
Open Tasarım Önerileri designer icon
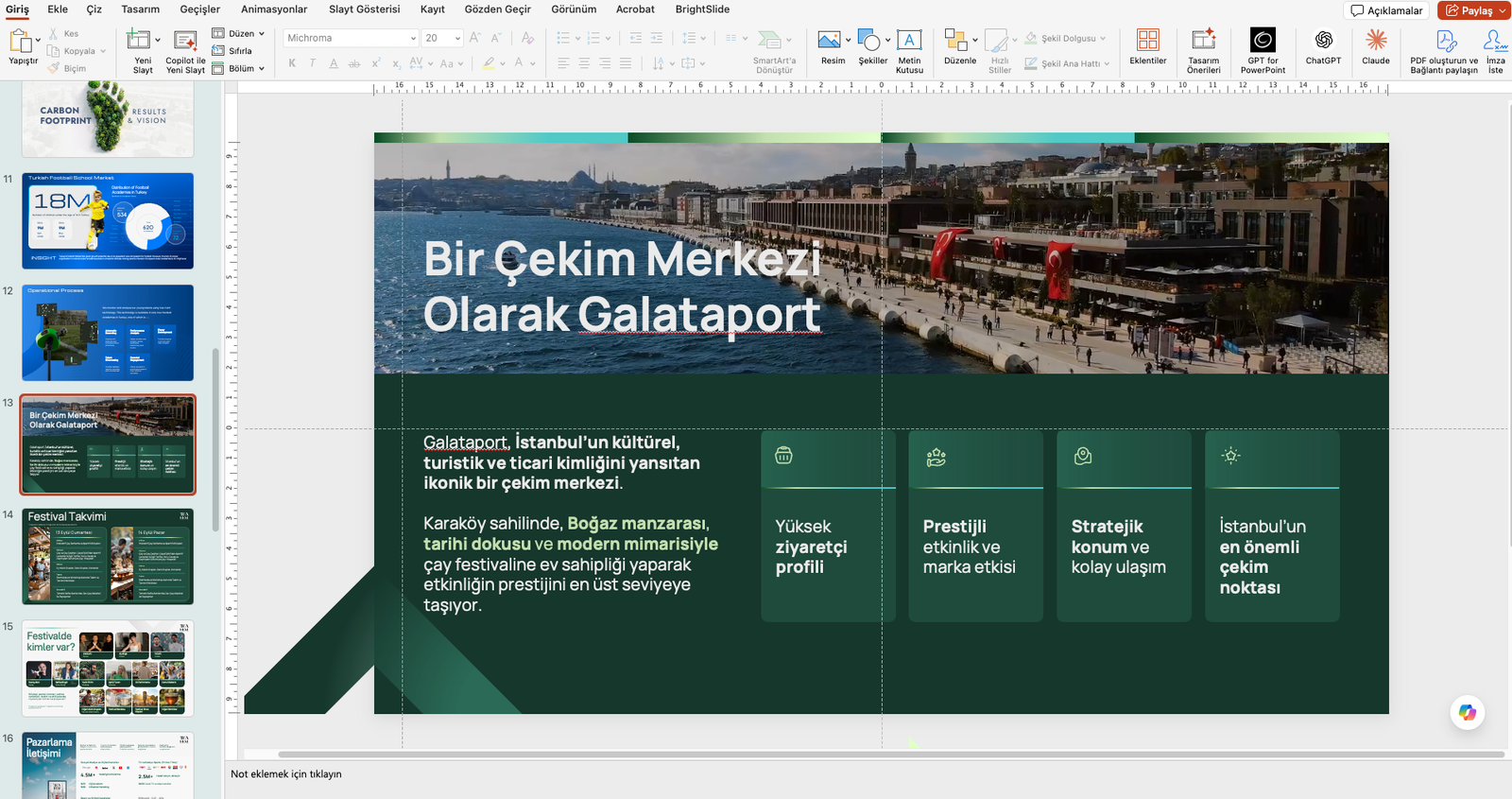point(1204,40)
